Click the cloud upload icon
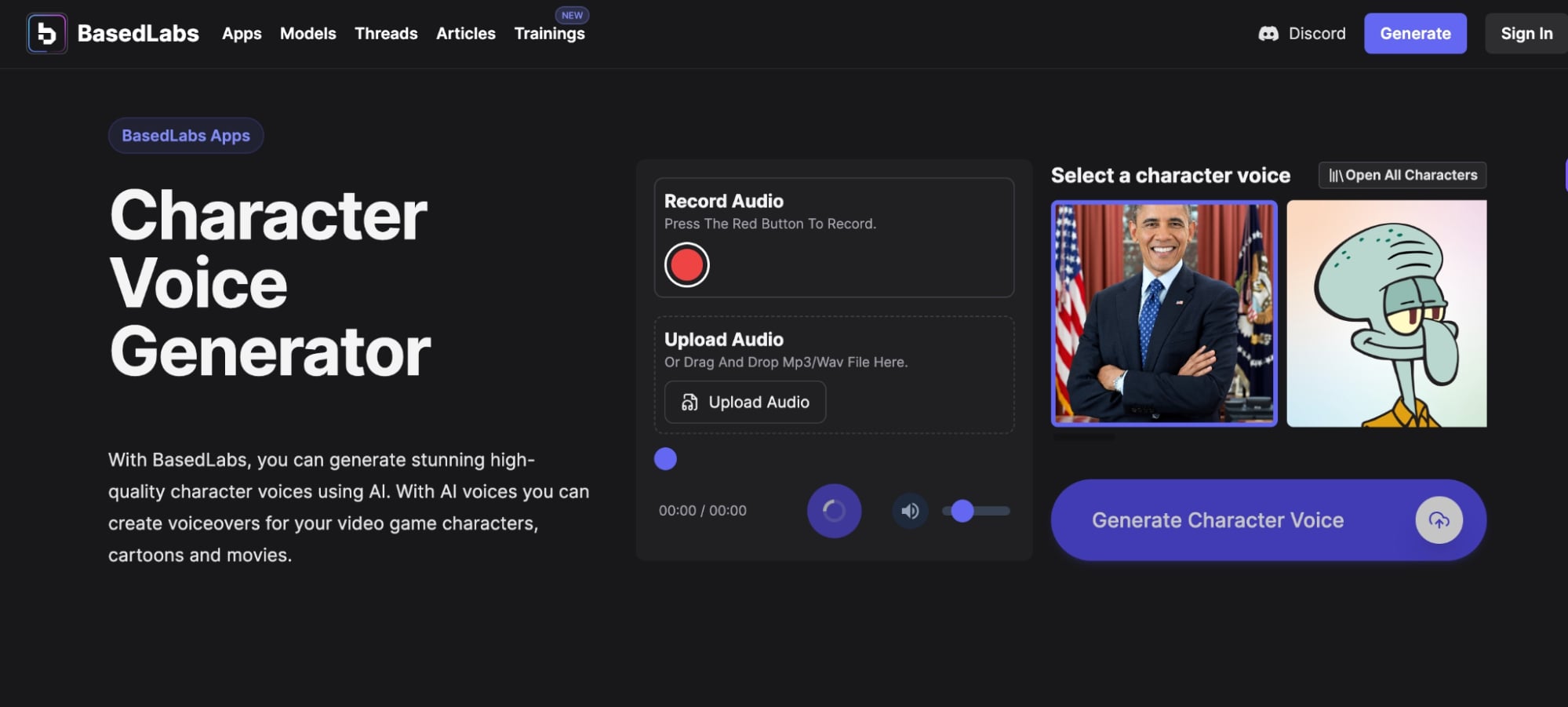Screen dimensions: 1568x707 [x=1439, y=520]
